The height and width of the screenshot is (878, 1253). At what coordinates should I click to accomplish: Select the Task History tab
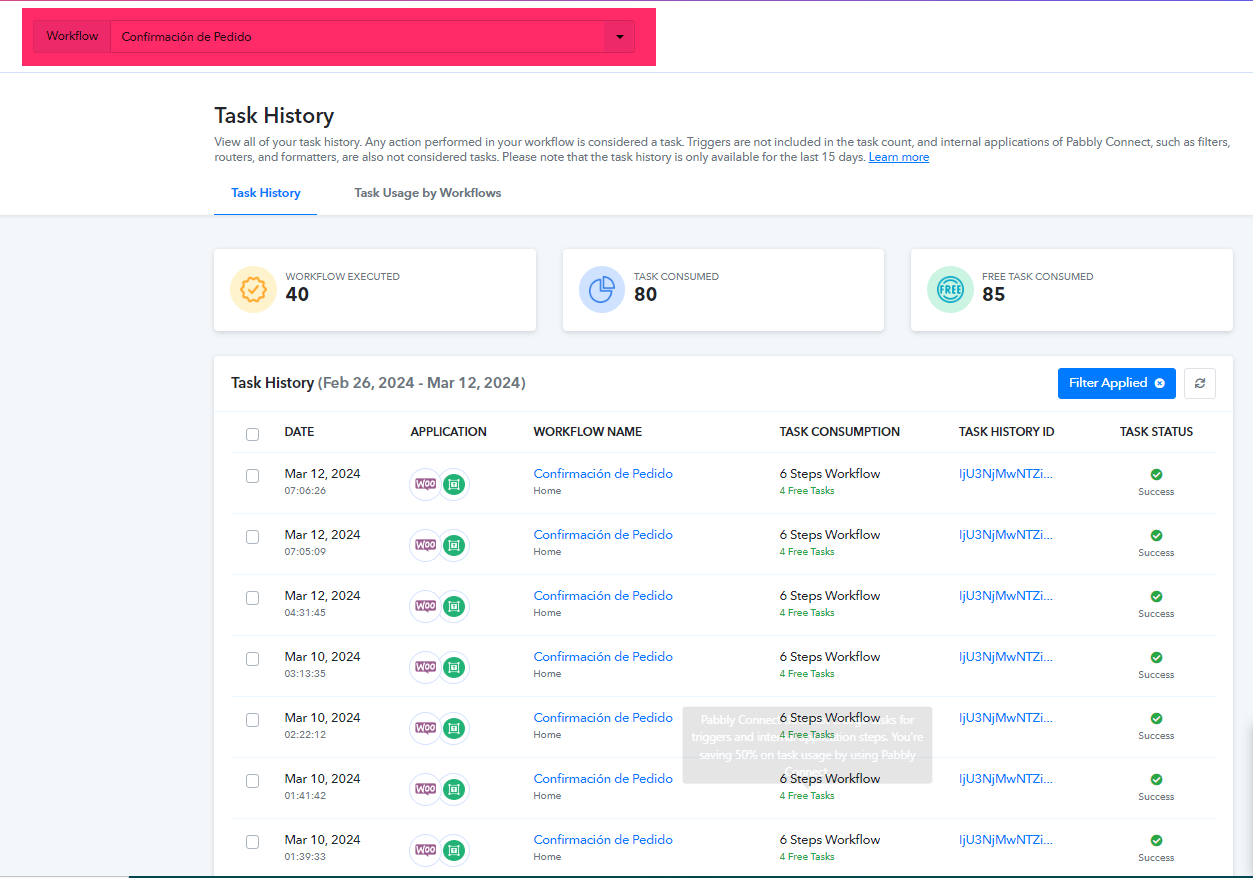point(266,193)
